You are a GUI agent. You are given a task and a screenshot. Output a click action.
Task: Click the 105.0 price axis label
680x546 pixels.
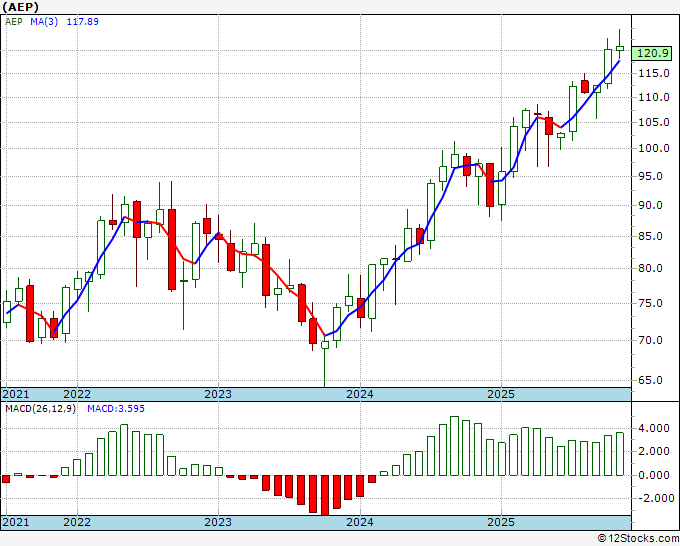654,122
